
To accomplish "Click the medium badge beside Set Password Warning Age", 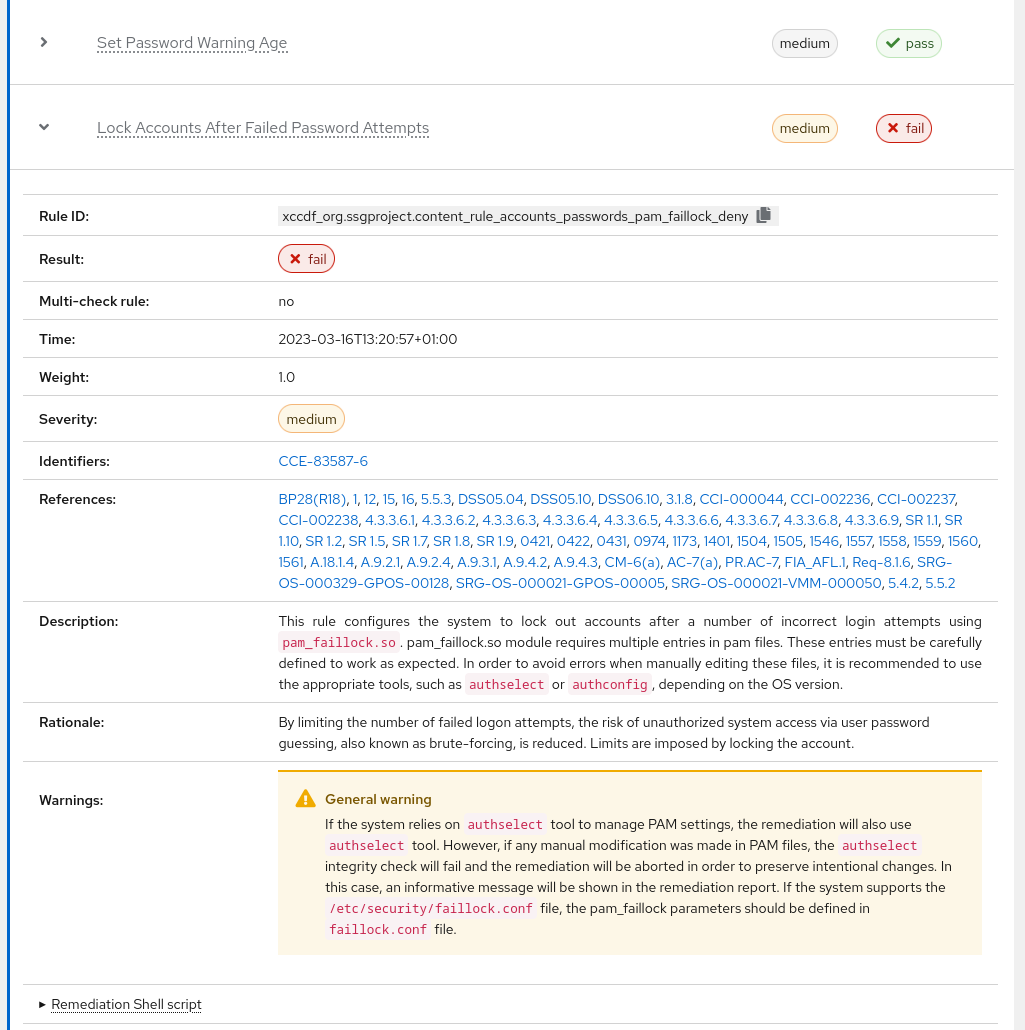I will tap(804, 43).
